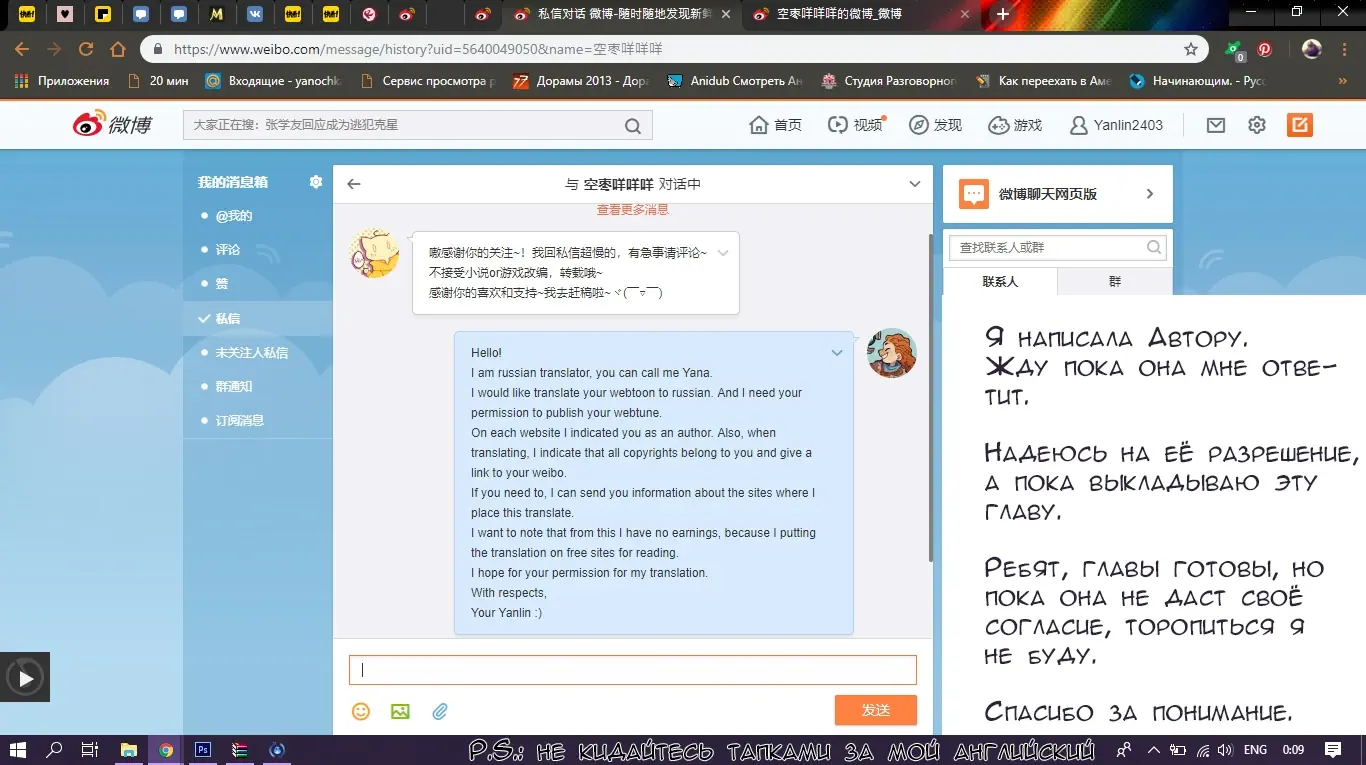The height and width of the screenshot is (765, 1366).
Task: Open the dropdown arrow on the English message
Action: [x=837, y=353]
